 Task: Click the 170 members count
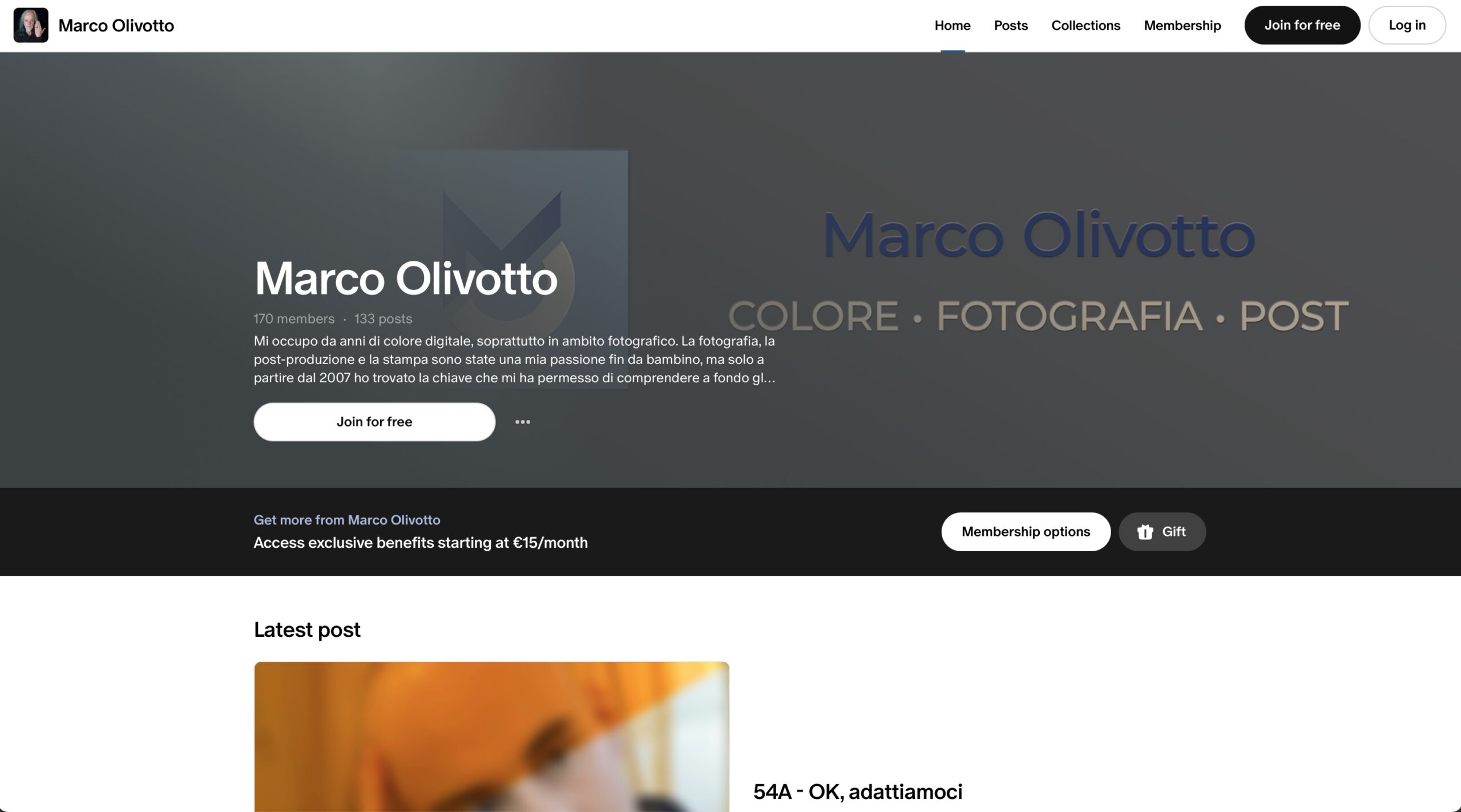click(294, 319)
